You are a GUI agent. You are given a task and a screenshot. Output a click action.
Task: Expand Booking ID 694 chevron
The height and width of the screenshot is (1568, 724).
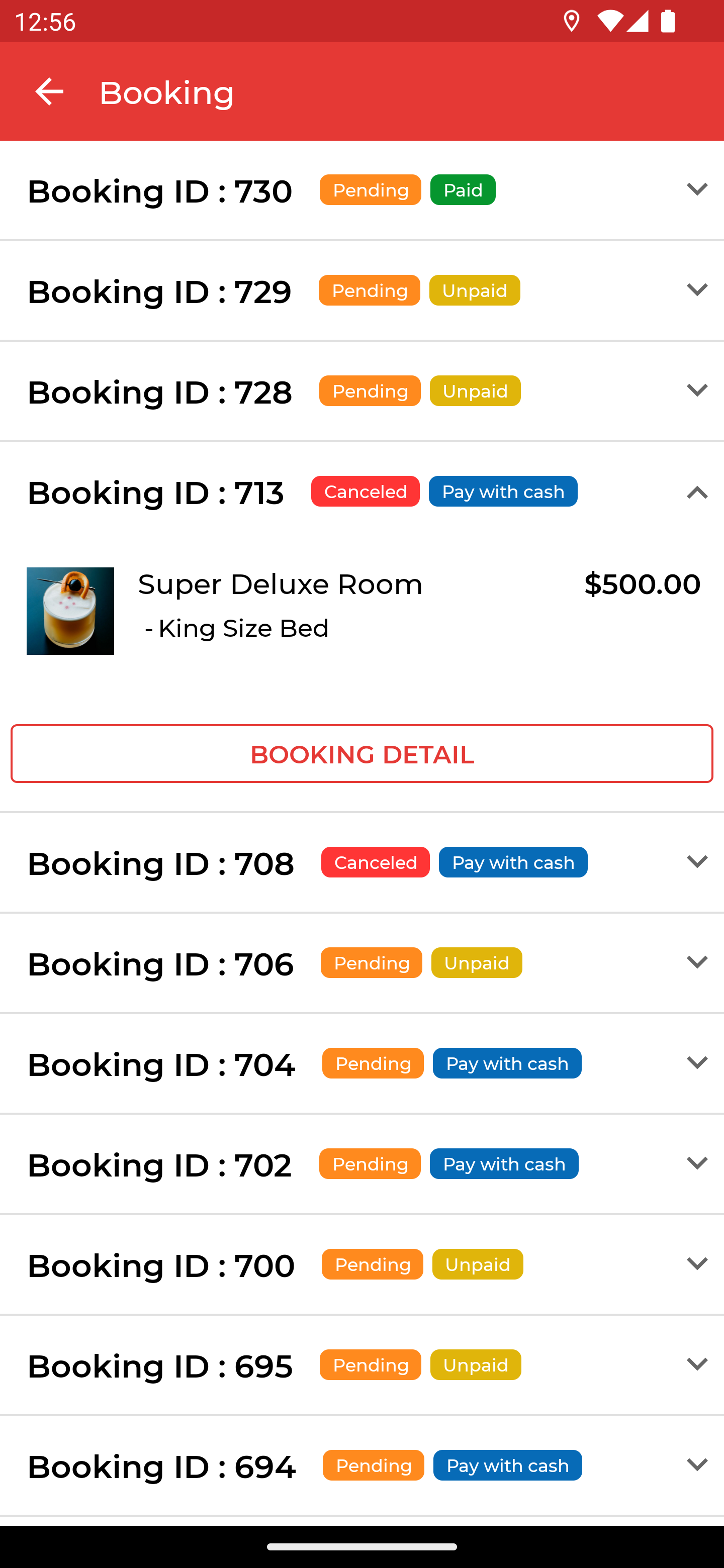pyautogui.click(x=697, y=1464)
